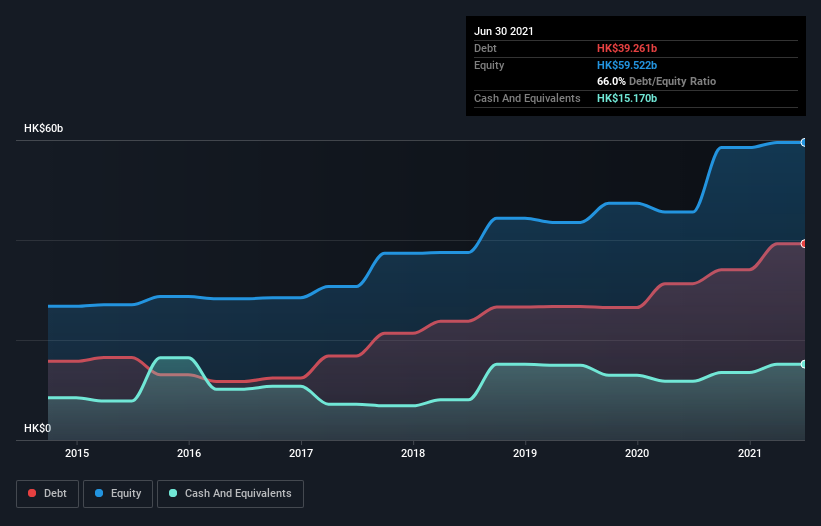Click the 2020 x-axis label
The image size is (821, 526).
(x=637, y=453)
